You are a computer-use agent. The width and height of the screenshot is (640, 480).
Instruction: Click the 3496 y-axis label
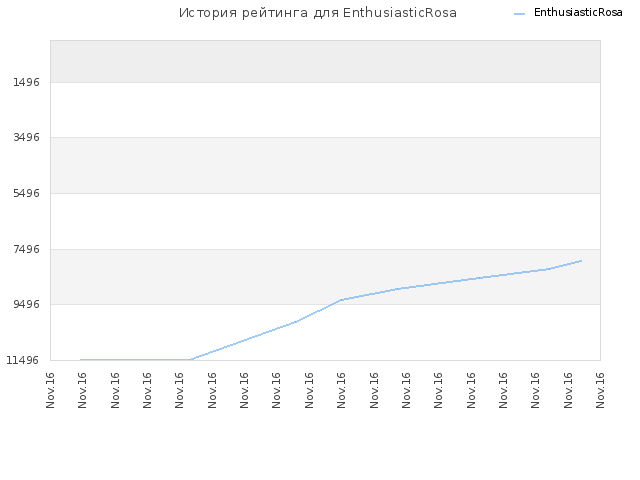point(27,137)
